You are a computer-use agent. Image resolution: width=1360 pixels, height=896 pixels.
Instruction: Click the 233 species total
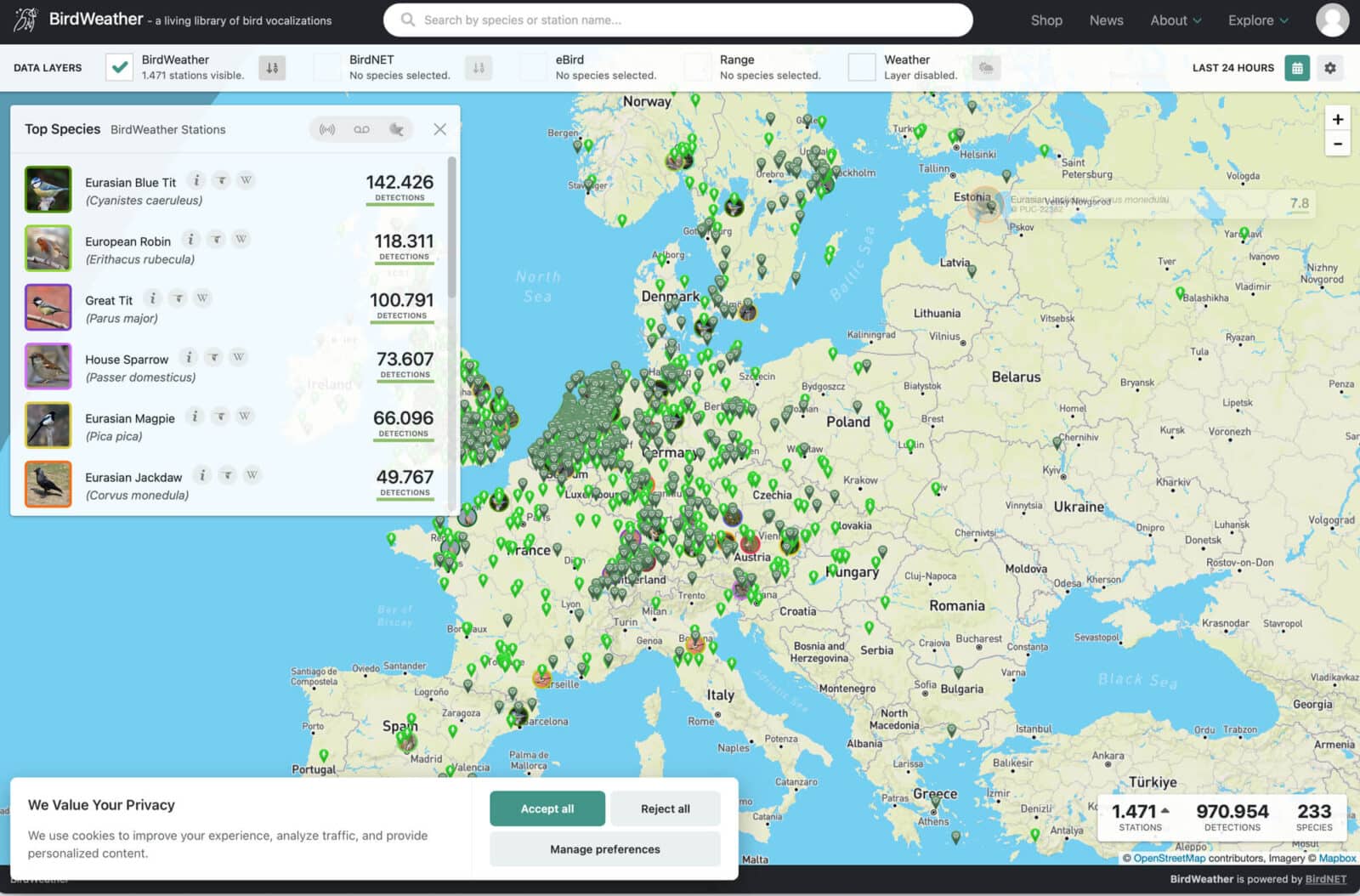click(x=1314, y=812)
